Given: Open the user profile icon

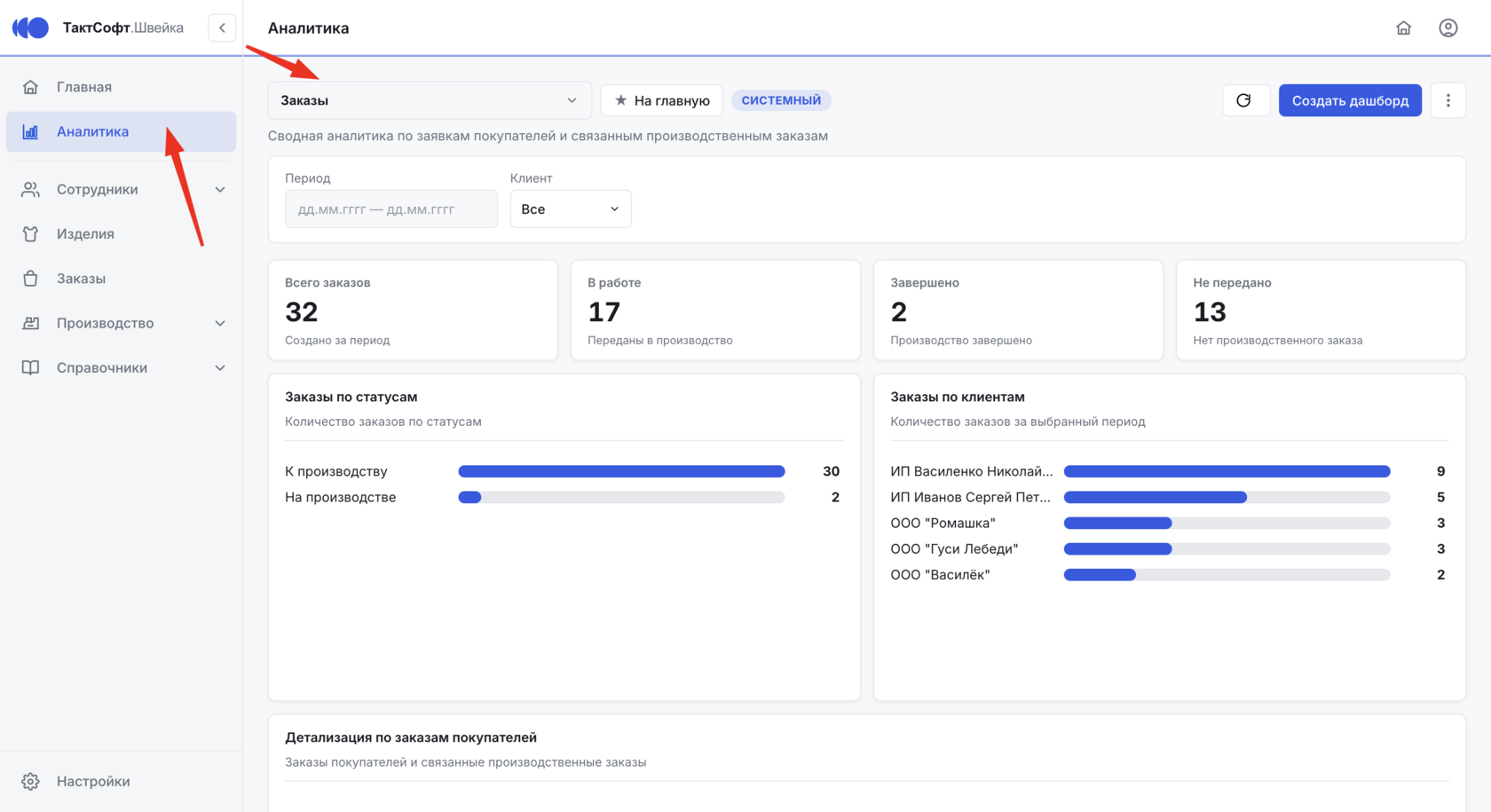Looking at the screenshot, I should 1448,28.
